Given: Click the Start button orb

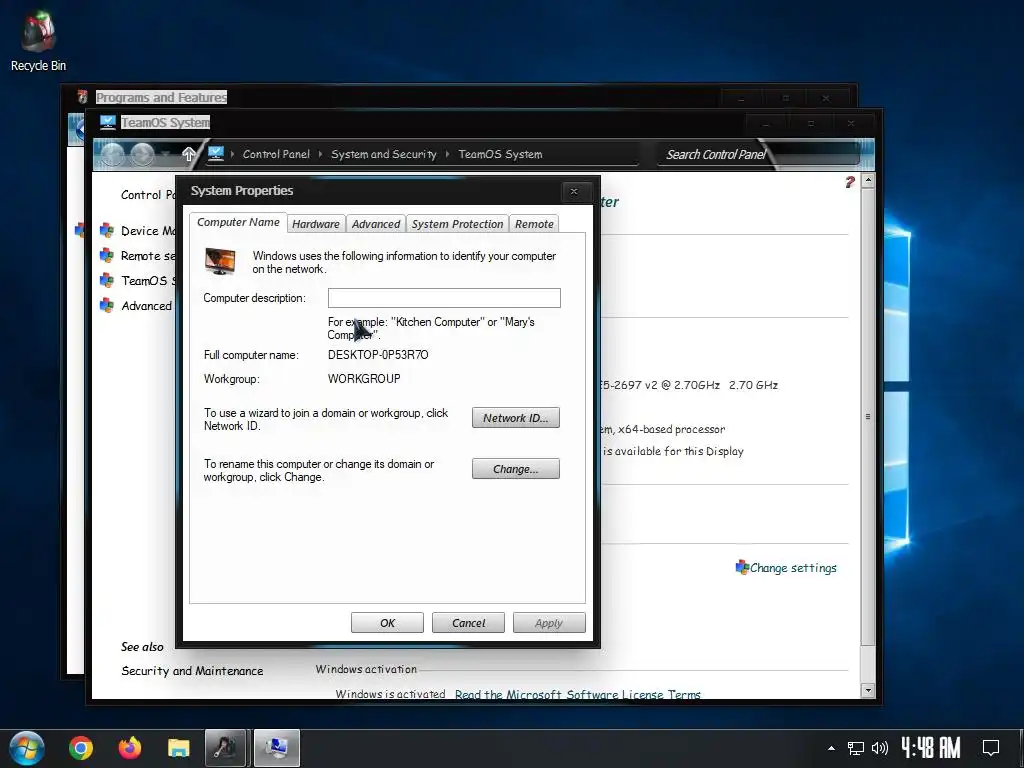Looking at the screenshot, I should click(x=27, y=748).
